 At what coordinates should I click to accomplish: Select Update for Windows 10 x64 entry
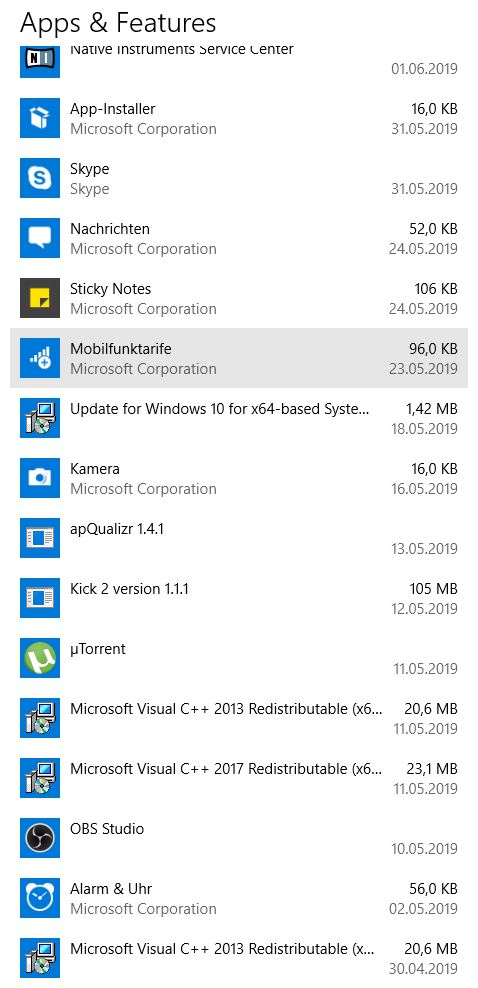[x=239, y=418]
